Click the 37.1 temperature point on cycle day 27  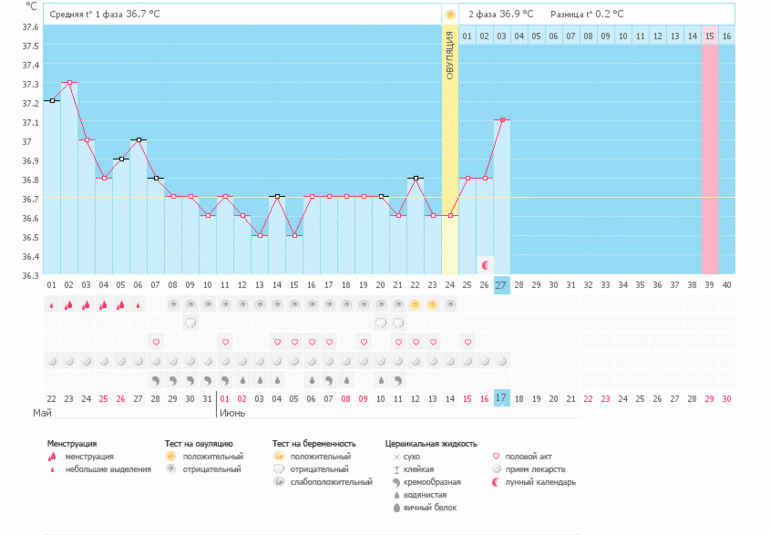(x=502, y=120)
